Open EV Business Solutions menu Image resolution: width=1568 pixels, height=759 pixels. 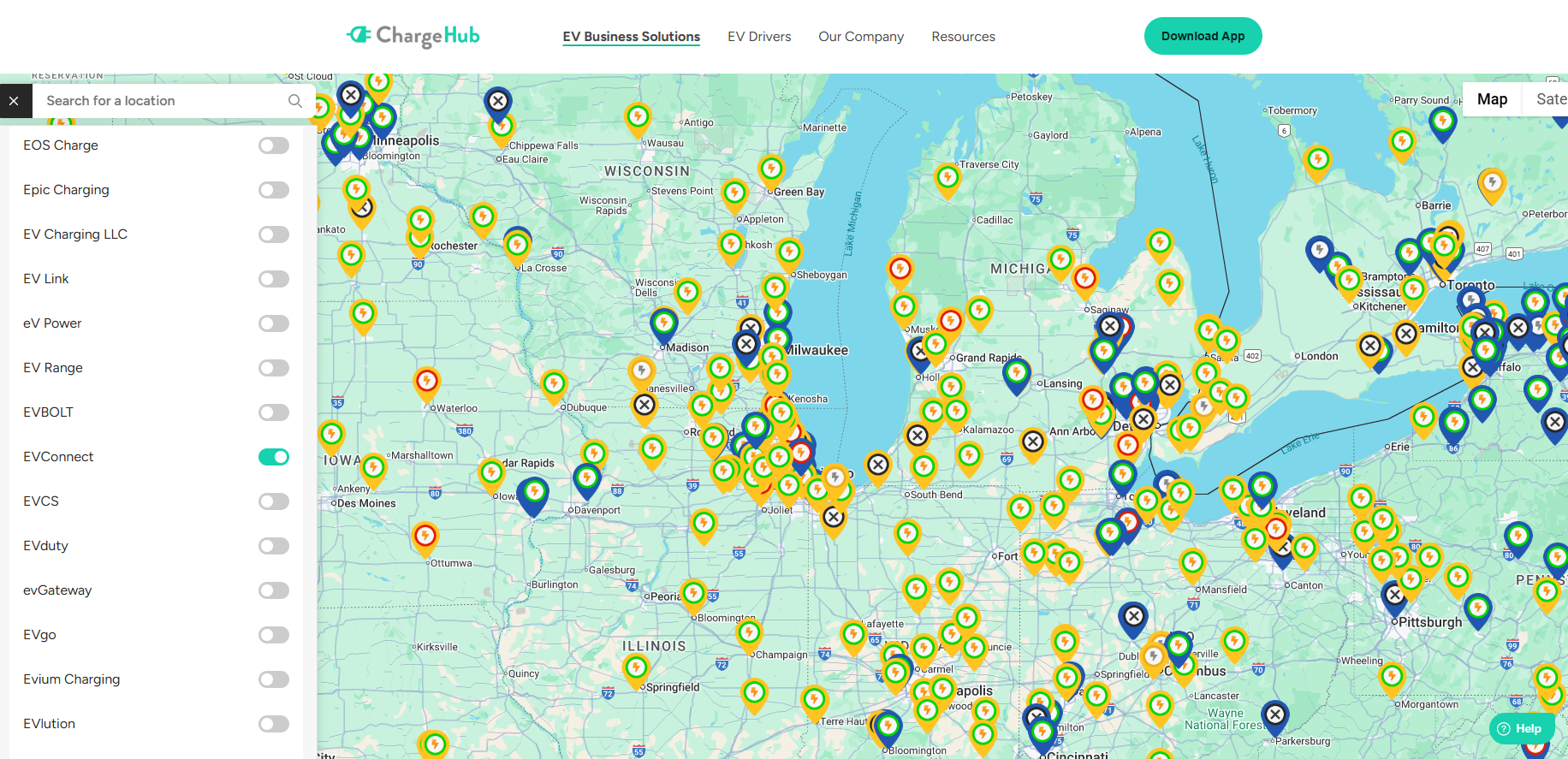tap(631, 37)
